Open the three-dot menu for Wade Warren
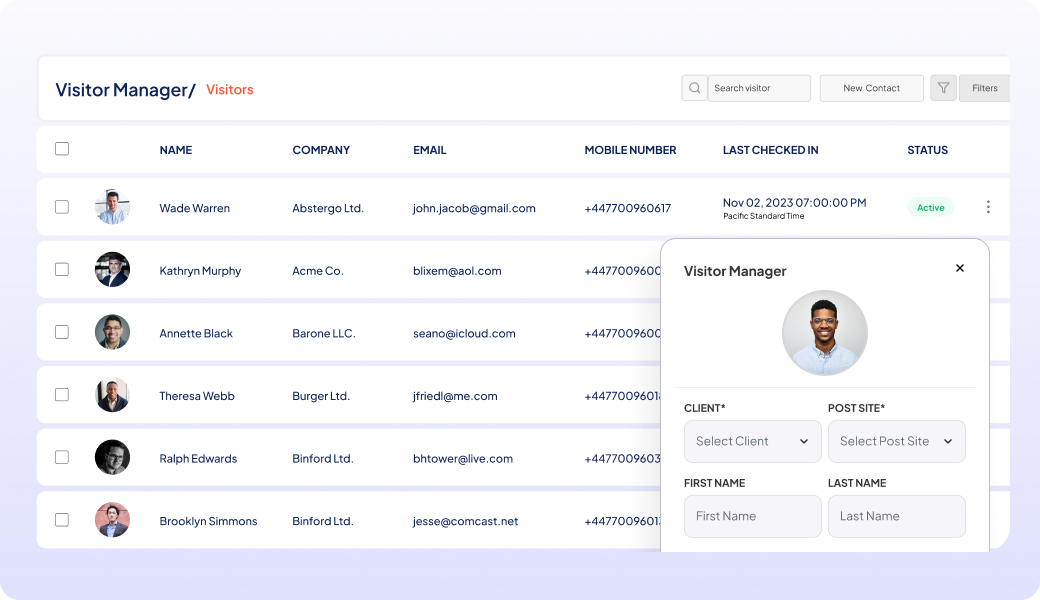The height and width of the screenshot is (600, 1040). pyautogui.click(x=988, y=207)
